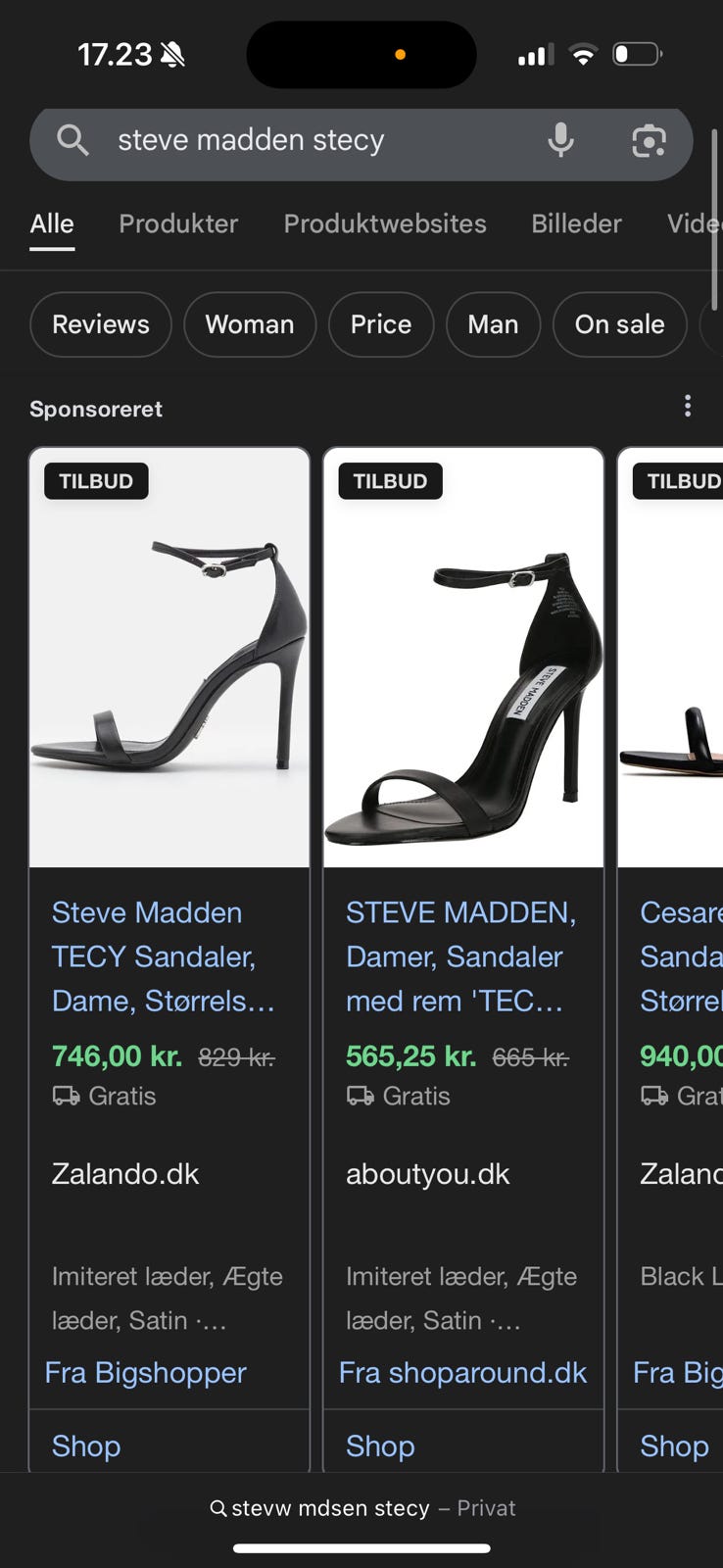Tap the magnifying glass search icon
This screenshot has height=1568, width=723.
(x=72, y=140)
